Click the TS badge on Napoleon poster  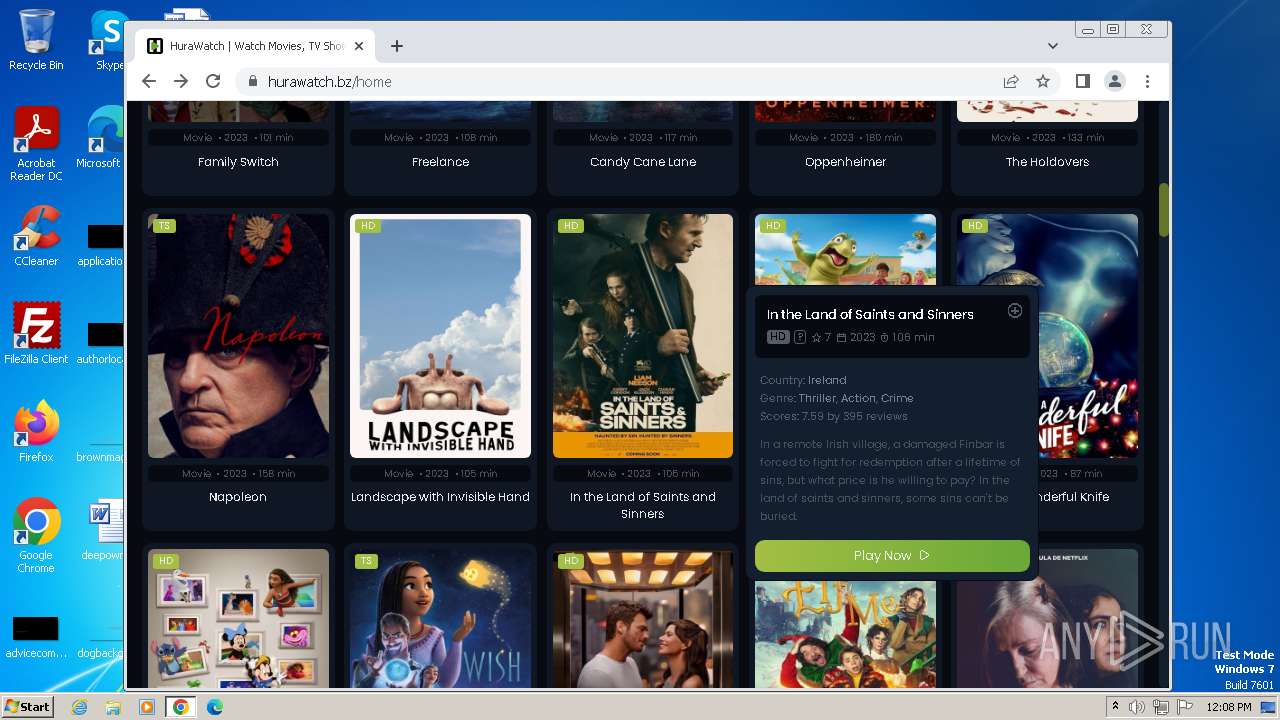(x=164, y=226)
